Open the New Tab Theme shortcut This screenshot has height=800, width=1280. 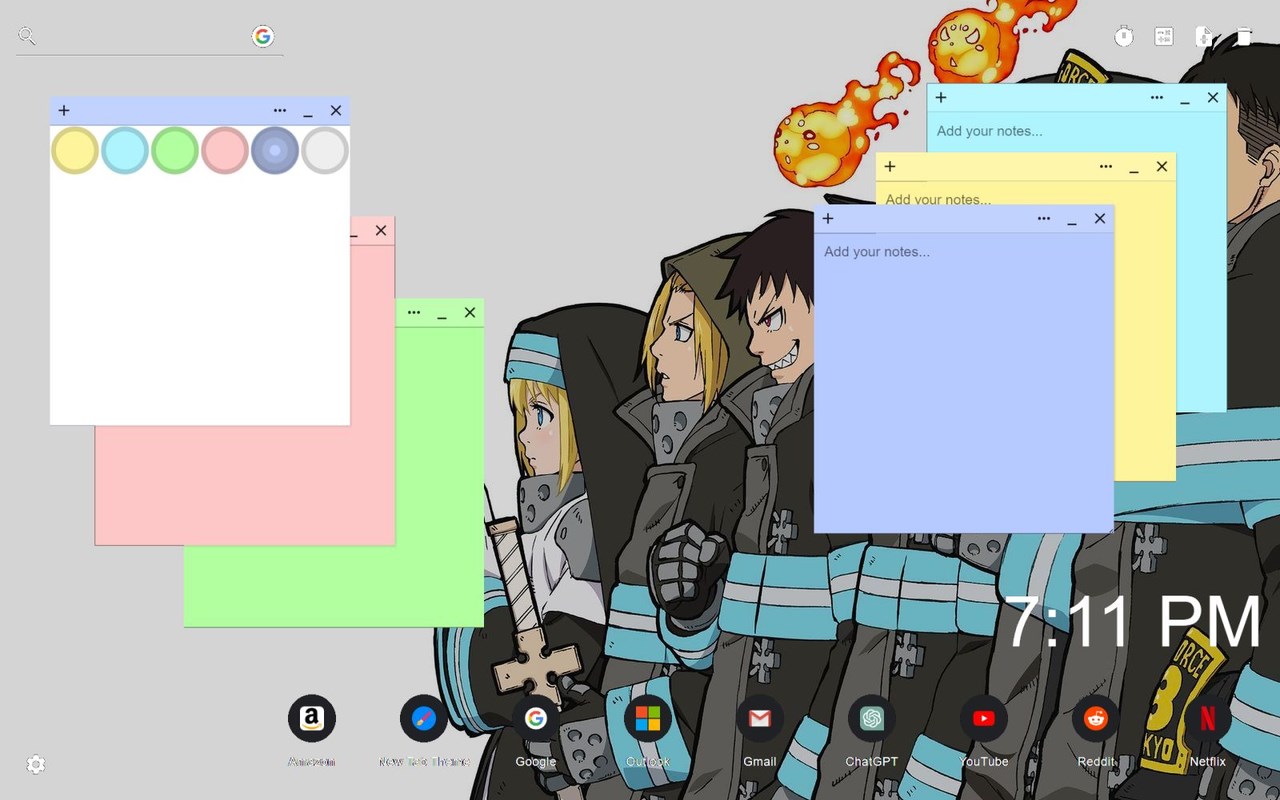click(424, 718)
